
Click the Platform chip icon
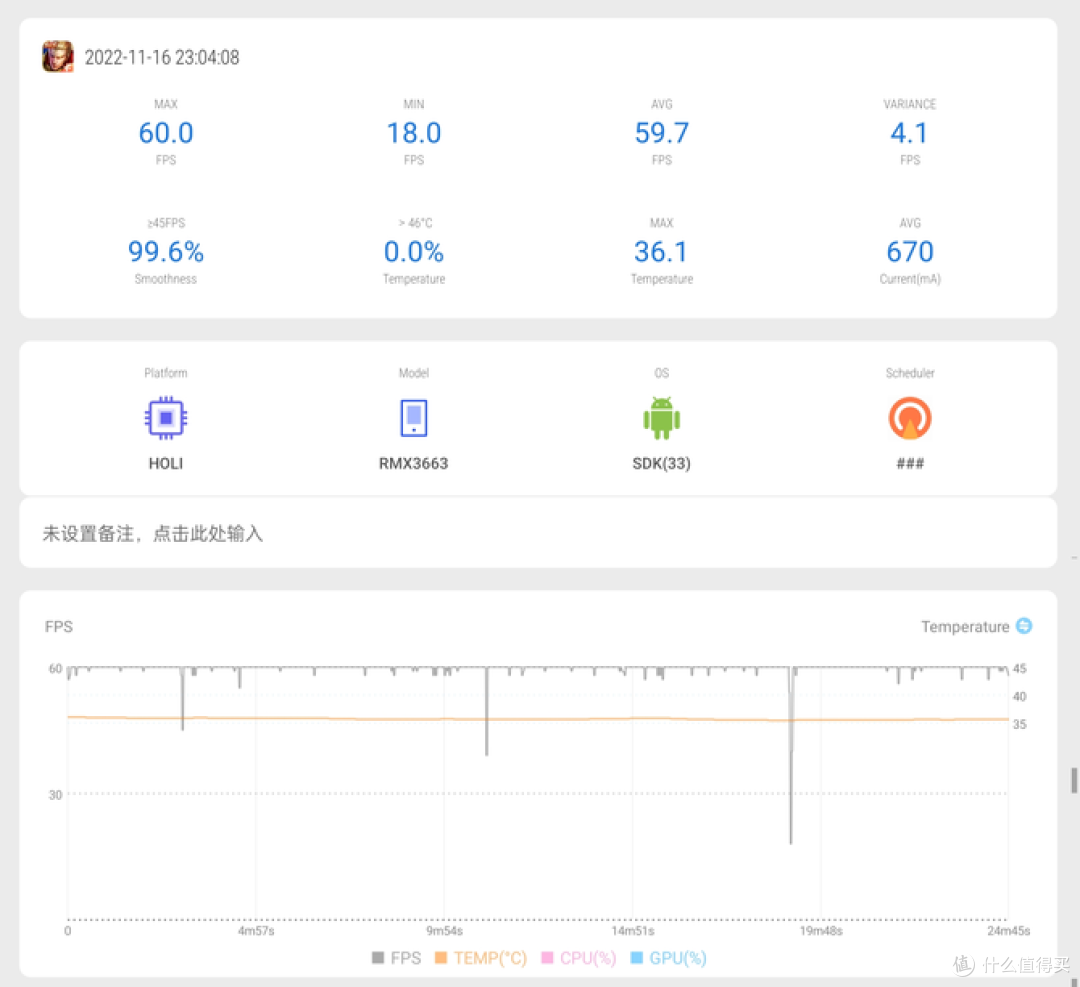[x=166, y=417]
